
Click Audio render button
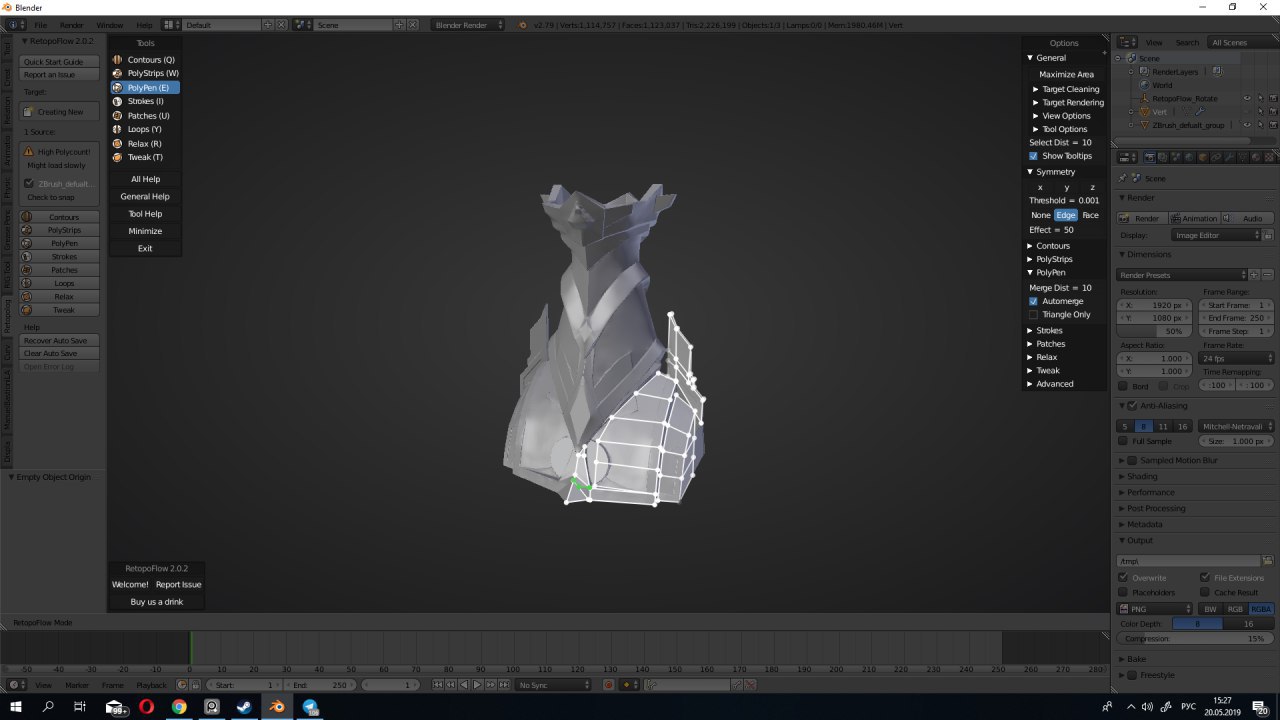[1246, 218]
